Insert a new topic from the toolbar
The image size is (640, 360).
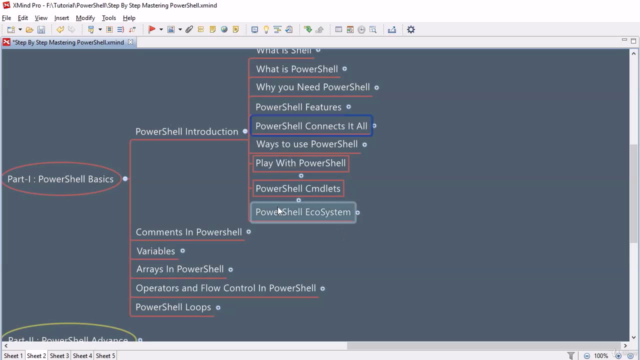pyautogui.click(x=91, y=30)
